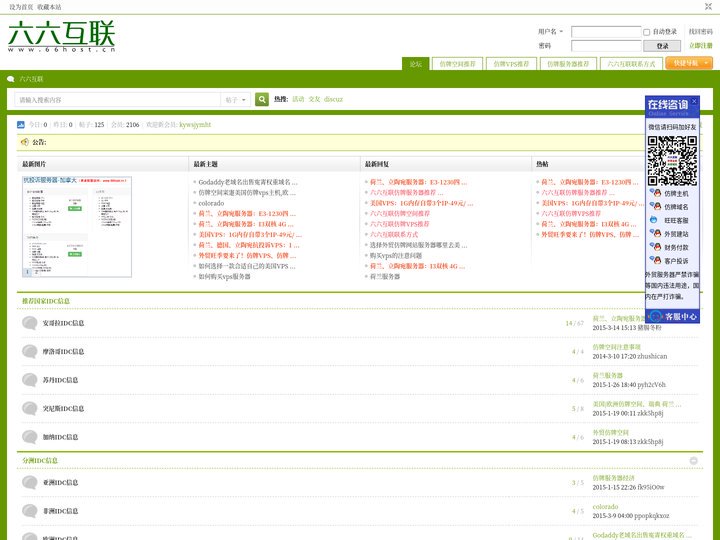Viewport: 720px width, 540px height.
Task: Open 突尼斯IDC信息 forum
Action: click(63, 408)
